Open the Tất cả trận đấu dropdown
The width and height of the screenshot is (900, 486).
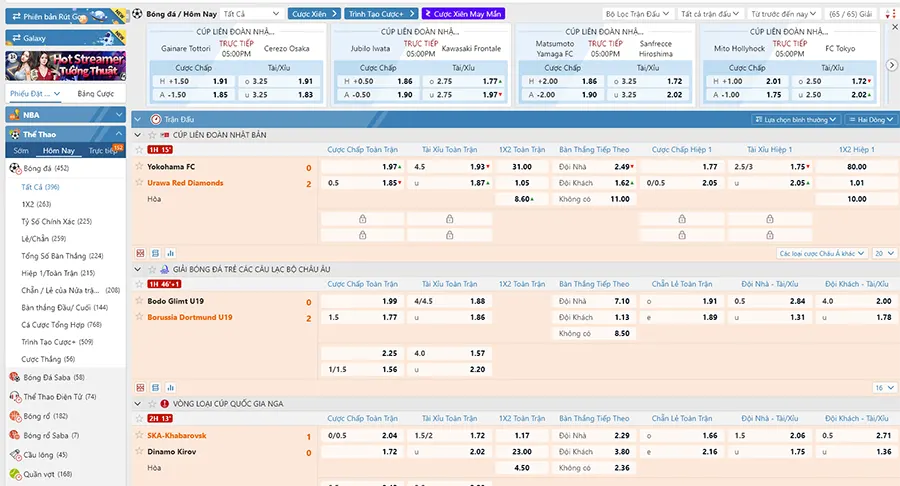[x=710, y=14]
